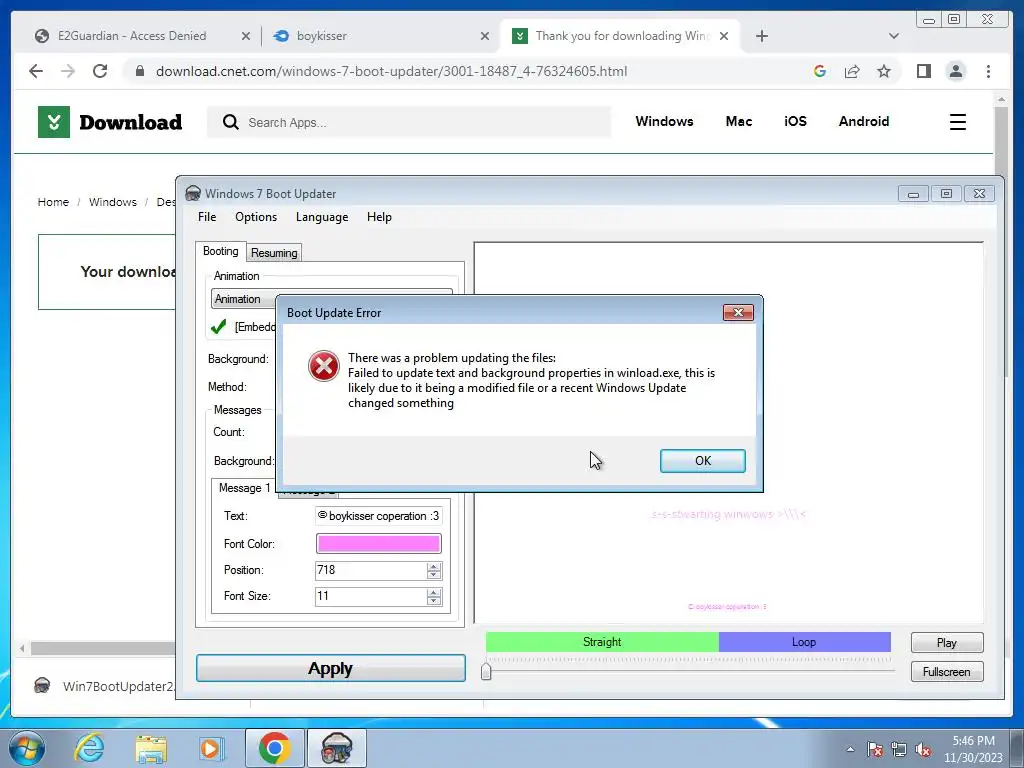1024x768 pixels.
Task: Close the E2Guardian tab
Action: (246, 36)
